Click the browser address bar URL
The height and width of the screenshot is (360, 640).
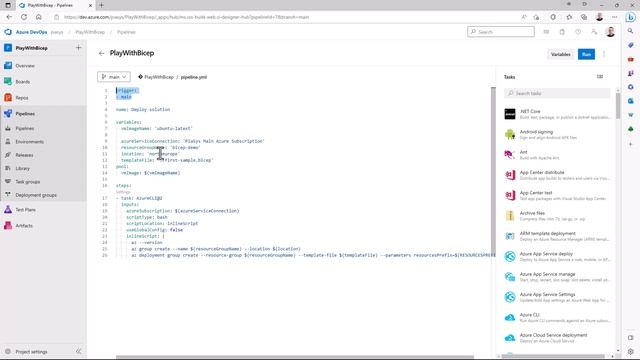(x=187, y=17)
